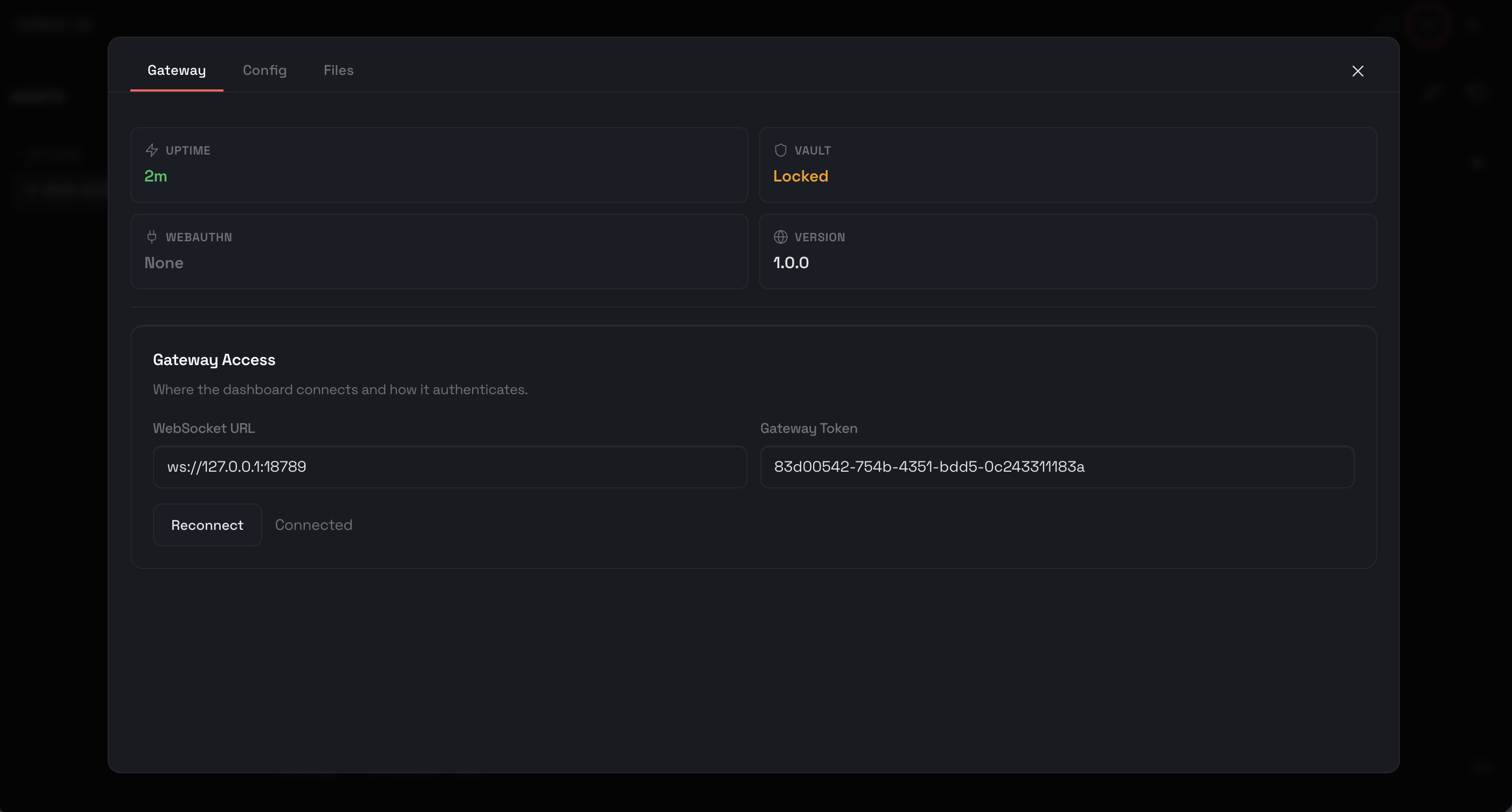Click the 1.0.0 version number
Viewport: 1512px width, 812px height.
(x=790, y=262)
